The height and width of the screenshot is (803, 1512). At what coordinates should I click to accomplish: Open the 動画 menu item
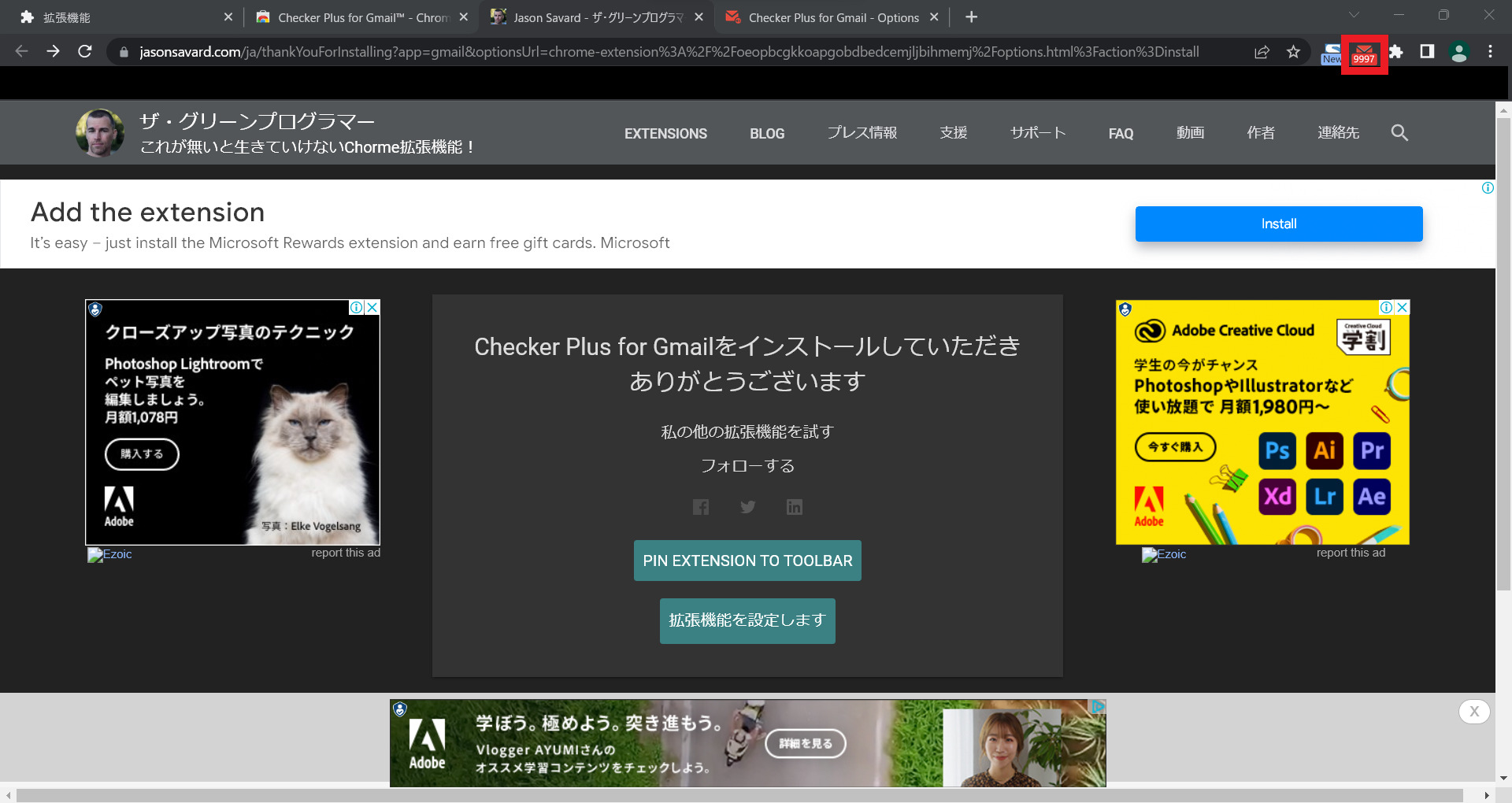(x=1191, y=133)
